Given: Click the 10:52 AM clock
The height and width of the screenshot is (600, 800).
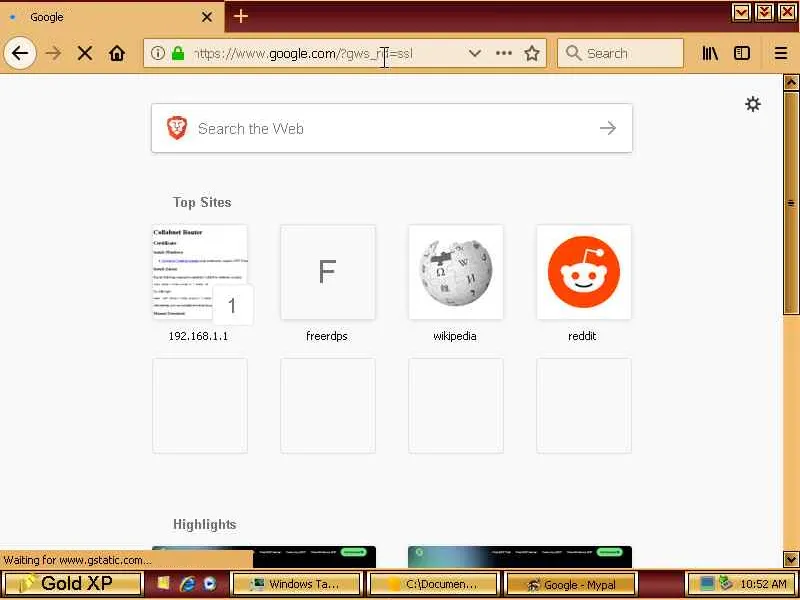Looking at the screenshot, I should [x=763, y=584].
